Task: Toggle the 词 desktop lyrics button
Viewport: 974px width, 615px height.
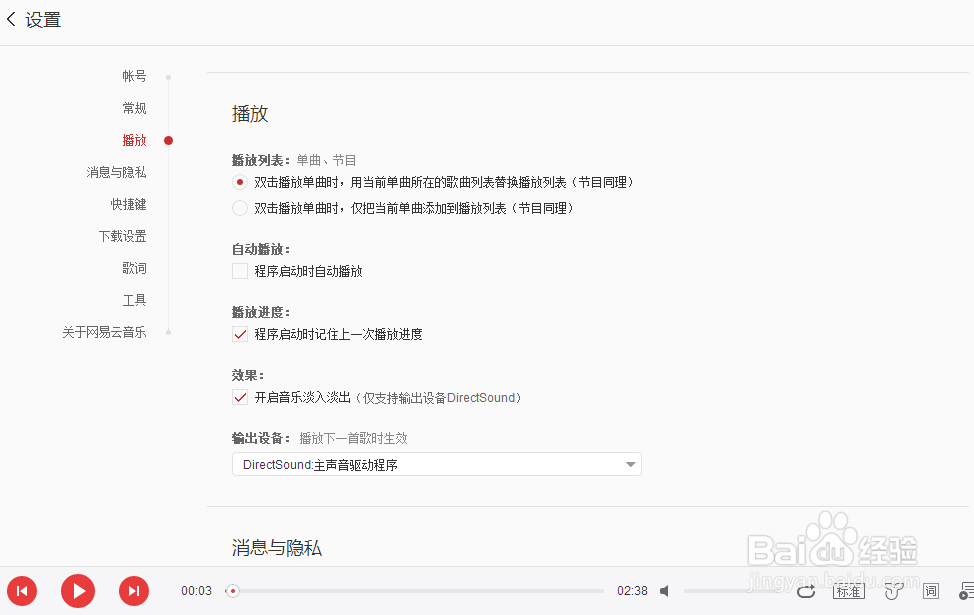Action: 931,591
